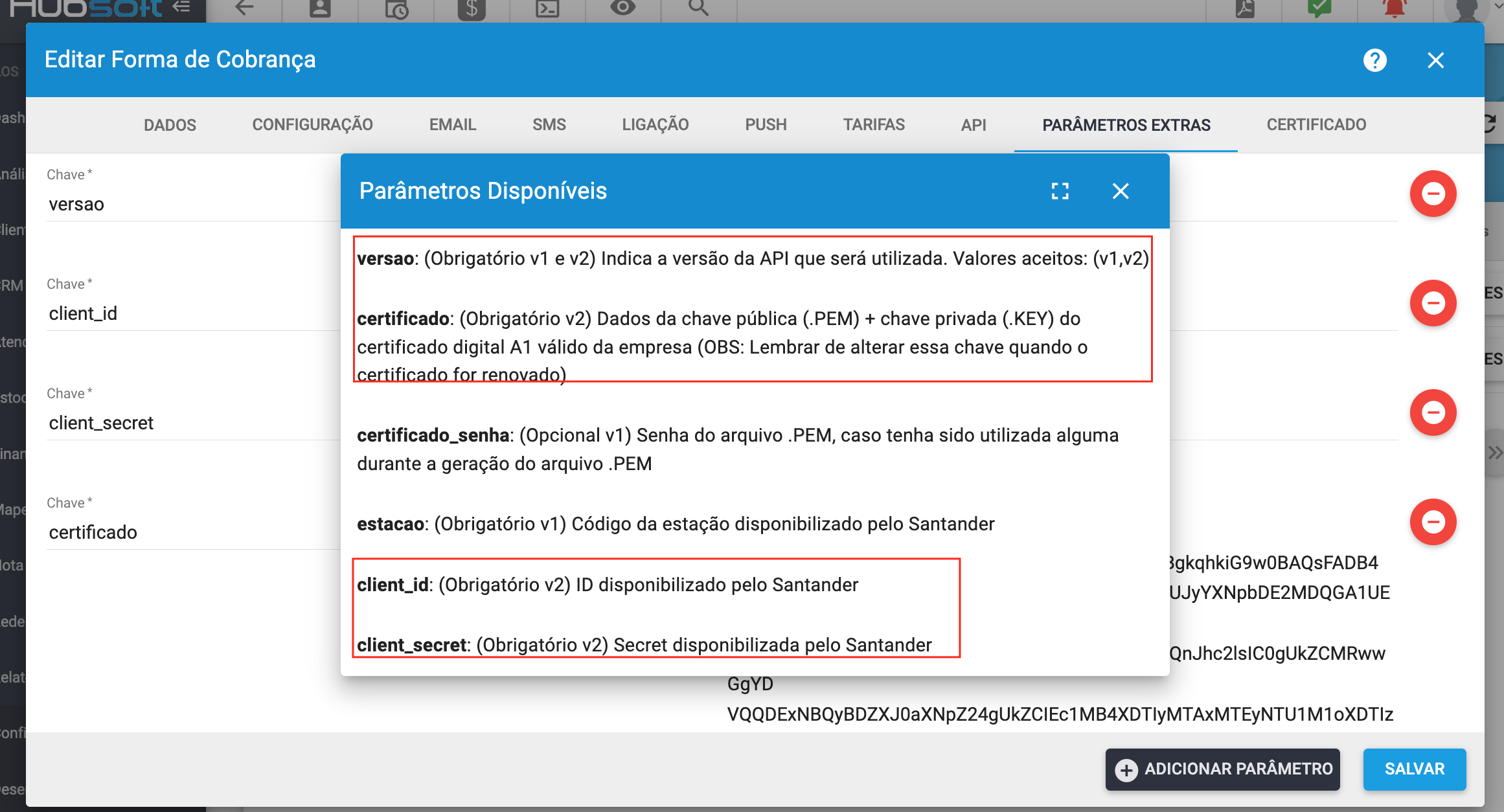The image size is (1504, 812).
Task: Expand Parâmetros Disponíveis to fullscreen
Action: pos(1059,191)
